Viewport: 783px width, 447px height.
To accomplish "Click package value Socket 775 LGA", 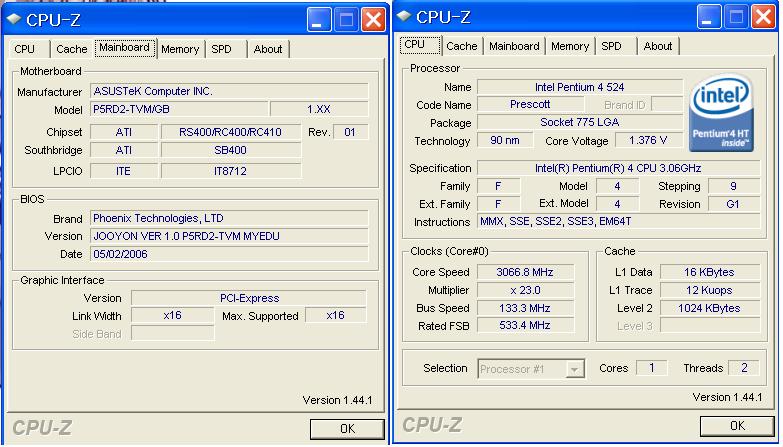I will tap(580, 122).
